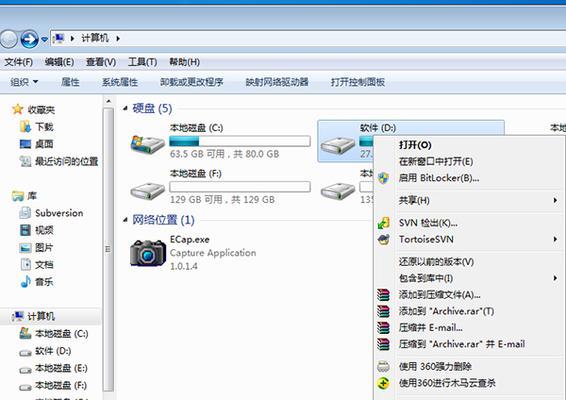Select the 本地磁盘 (F:) drive icon
The width and height of the screenshot is (566, 400).
click(147, 191)
